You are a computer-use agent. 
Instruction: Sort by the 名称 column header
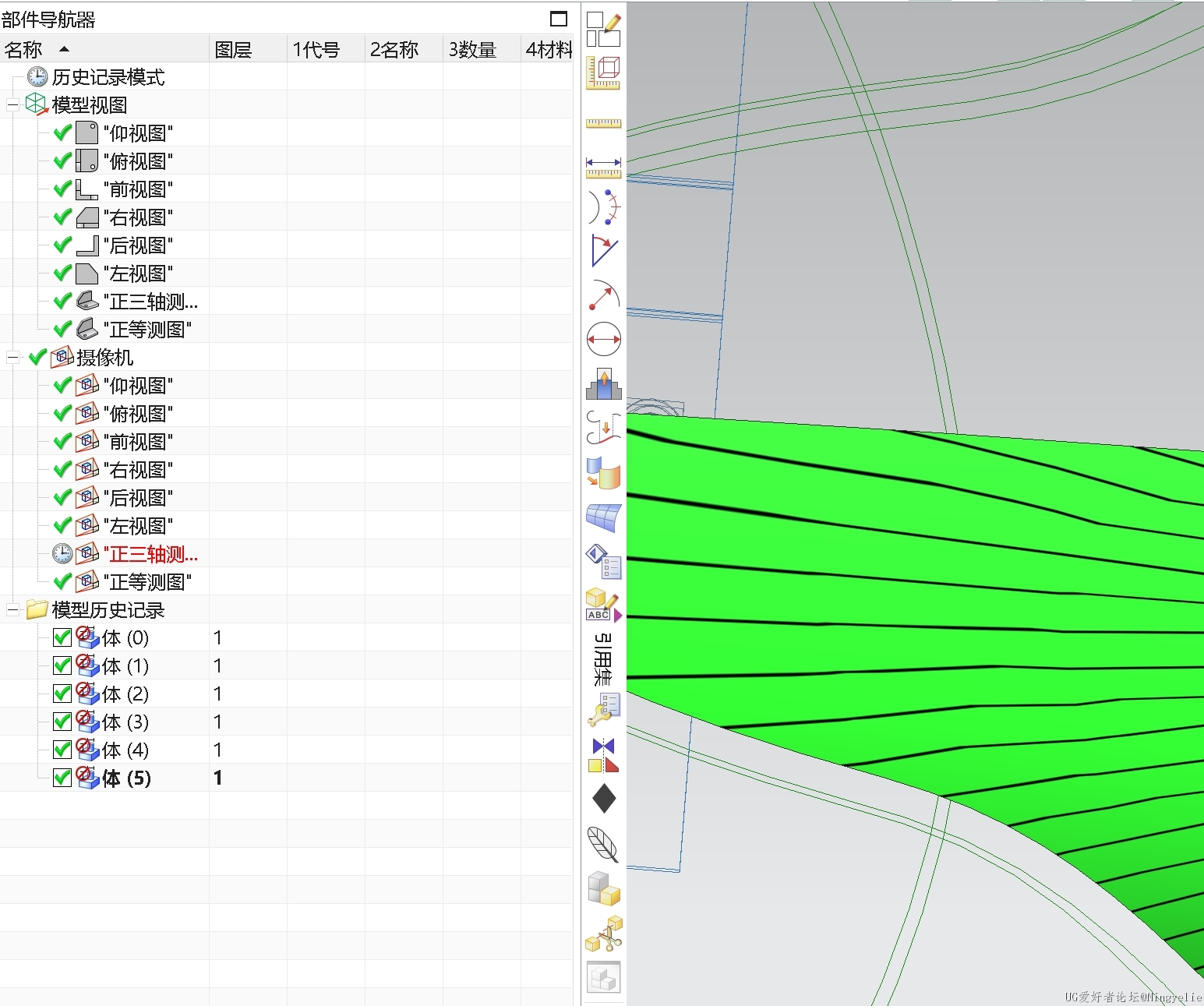[104, 49]
